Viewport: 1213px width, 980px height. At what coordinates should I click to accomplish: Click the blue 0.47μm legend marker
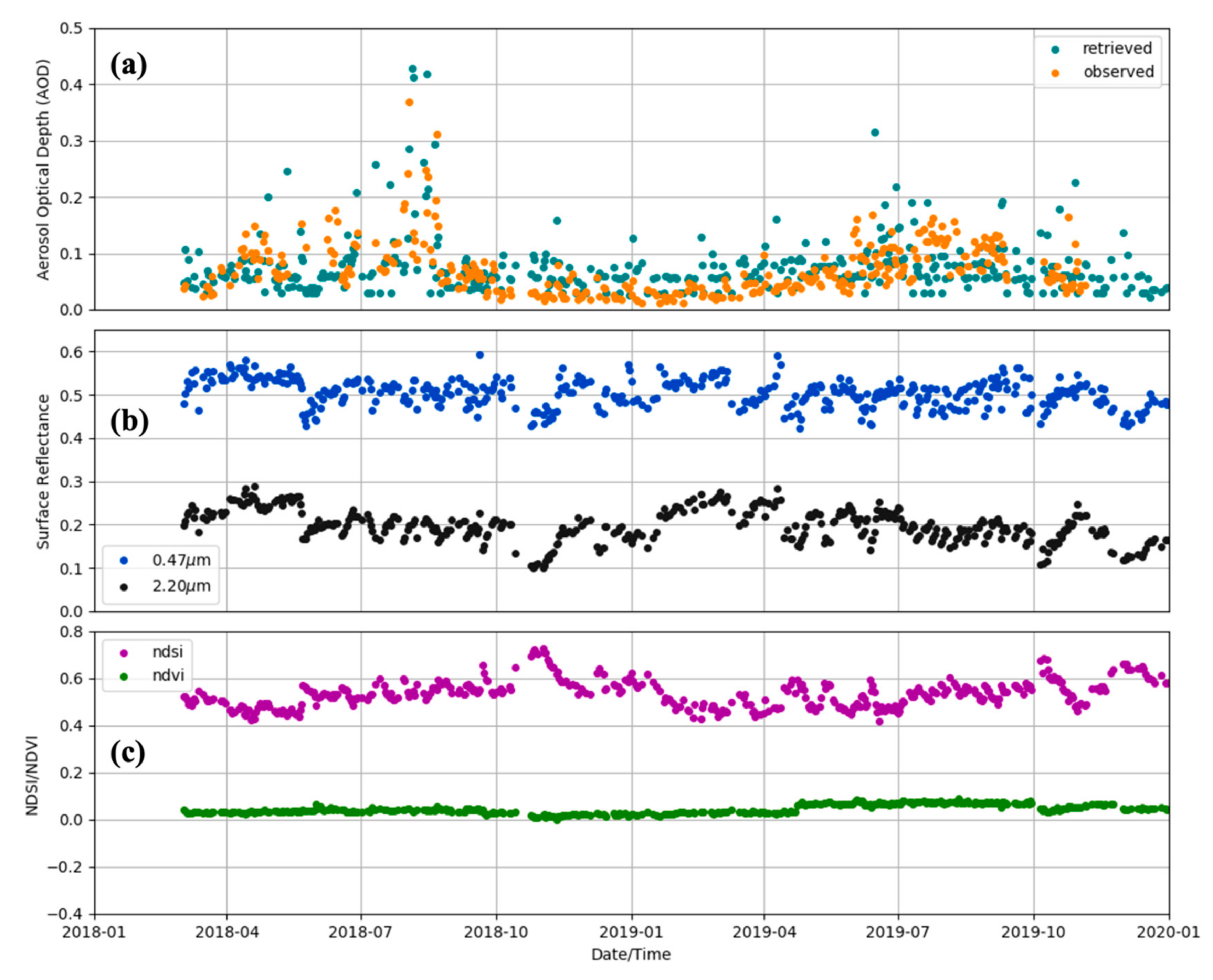[124, 561]
